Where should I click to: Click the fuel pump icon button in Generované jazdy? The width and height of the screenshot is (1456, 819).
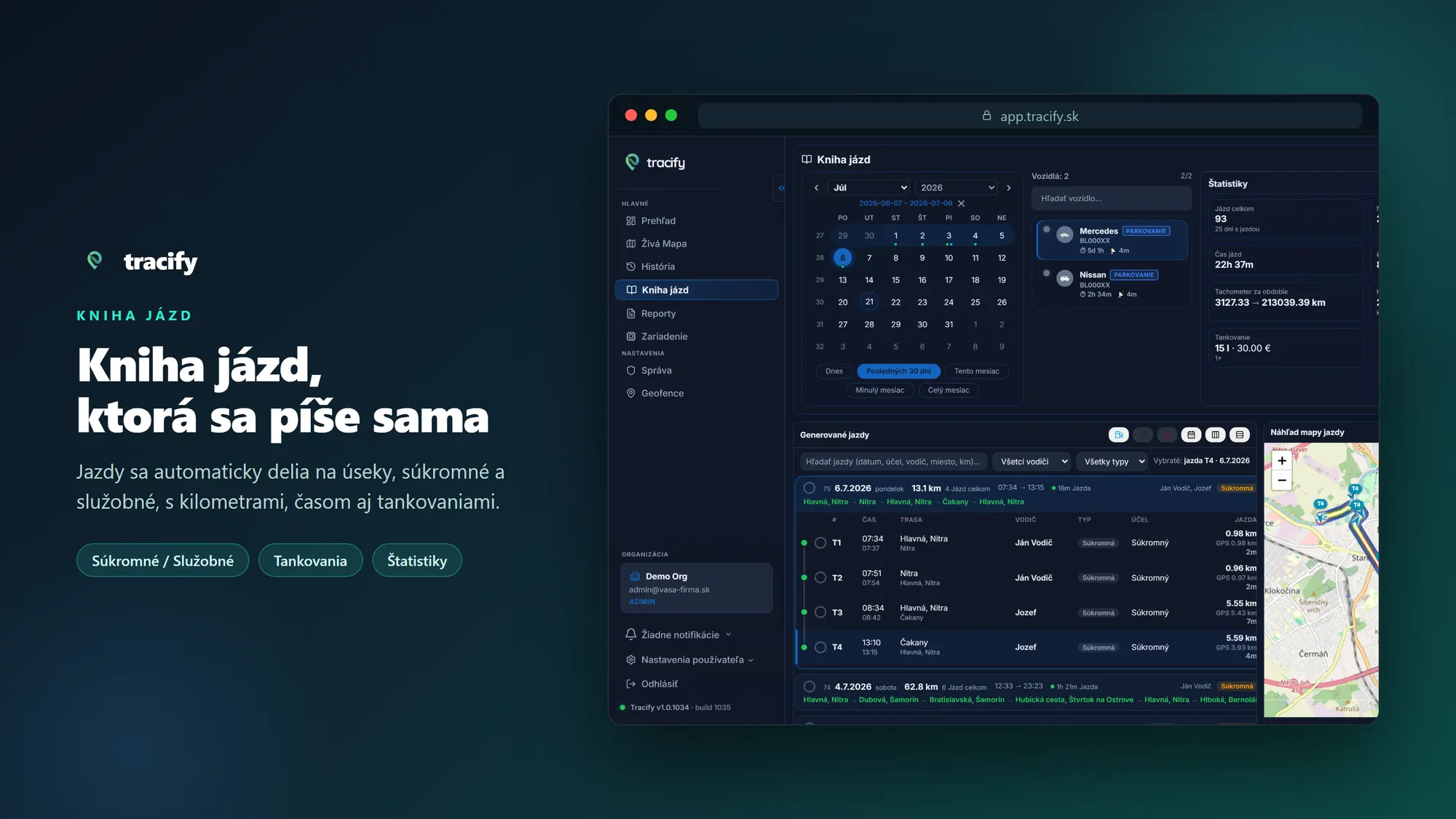1118,435
